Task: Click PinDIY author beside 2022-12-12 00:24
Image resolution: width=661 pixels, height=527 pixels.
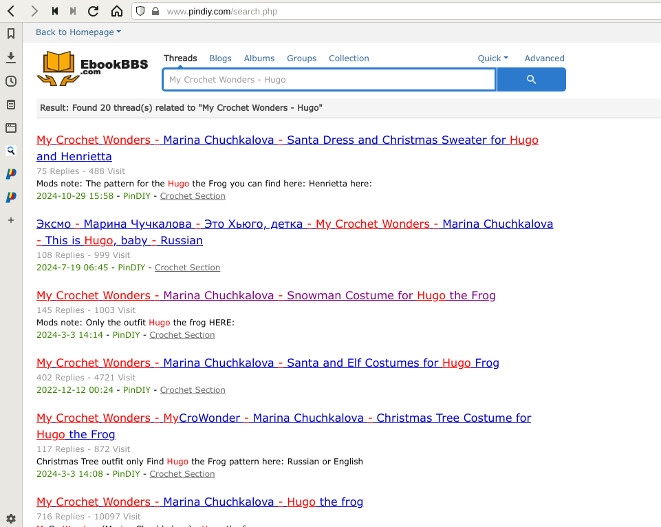Action: (137, 390)
